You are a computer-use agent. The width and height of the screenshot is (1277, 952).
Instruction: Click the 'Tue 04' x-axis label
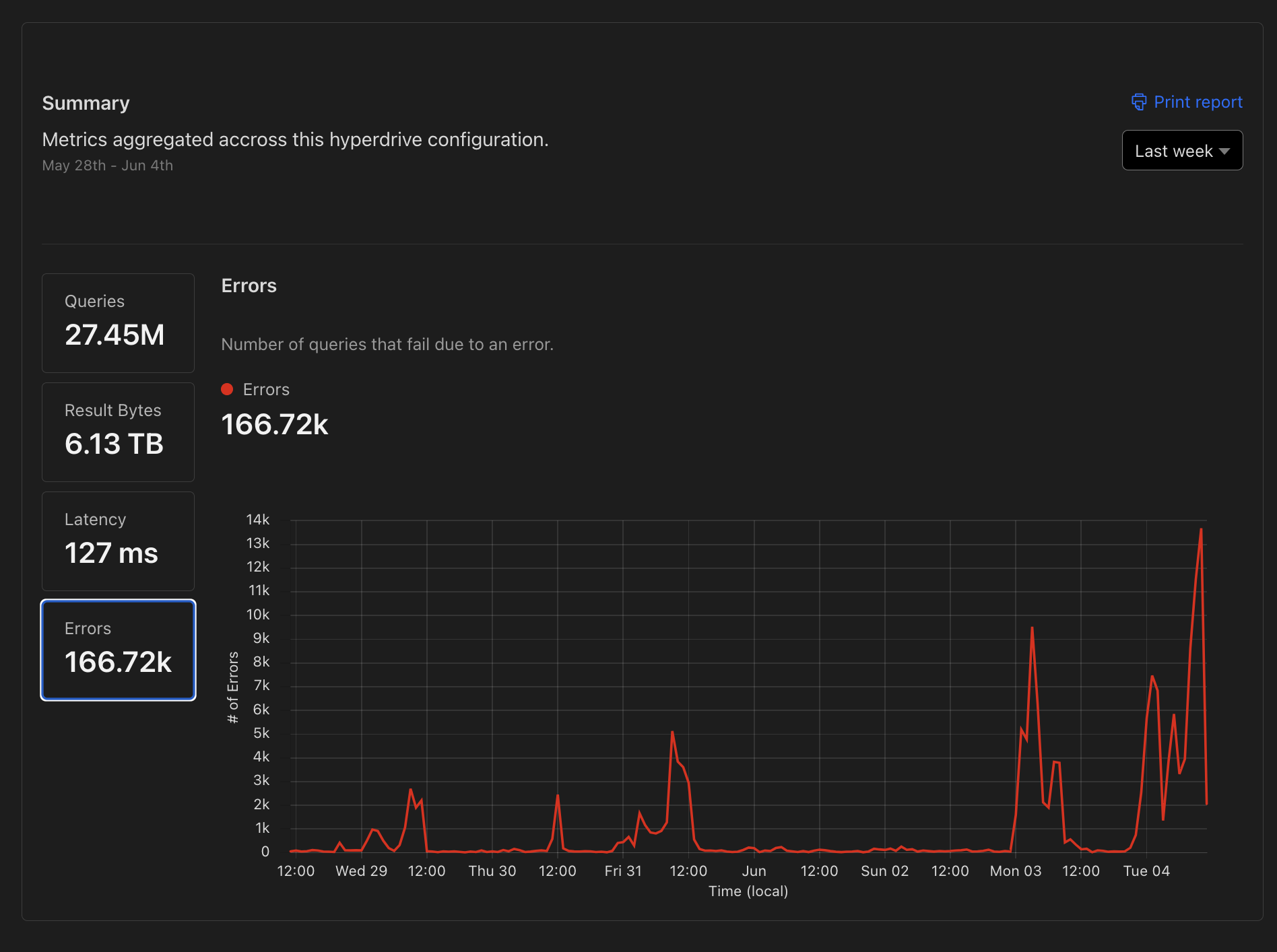click(1146, 871)
